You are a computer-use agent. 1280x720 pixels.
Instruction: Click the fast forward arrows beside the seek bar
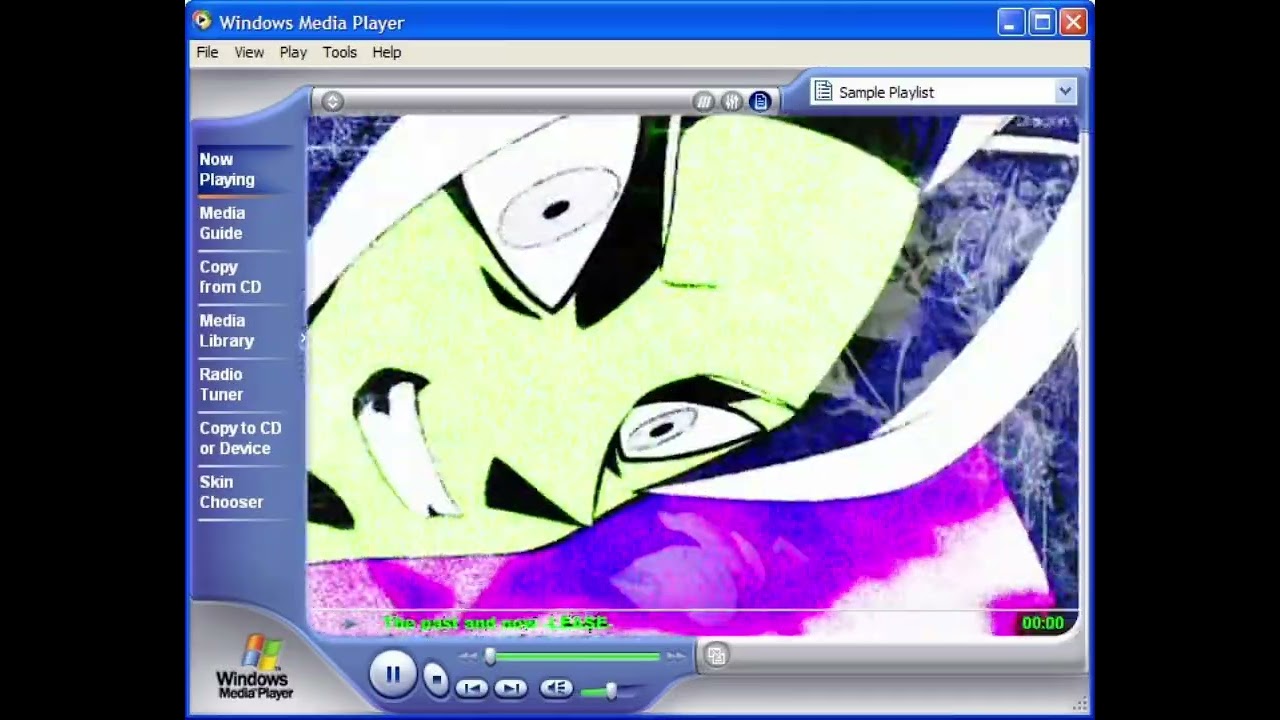676,656
